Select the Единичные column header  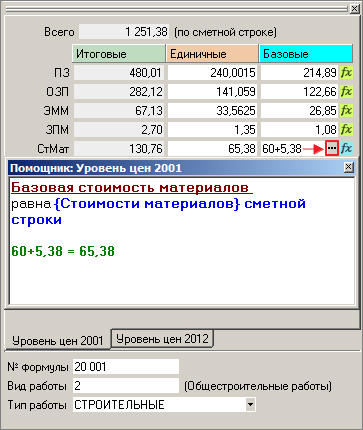tap(212, 54)
